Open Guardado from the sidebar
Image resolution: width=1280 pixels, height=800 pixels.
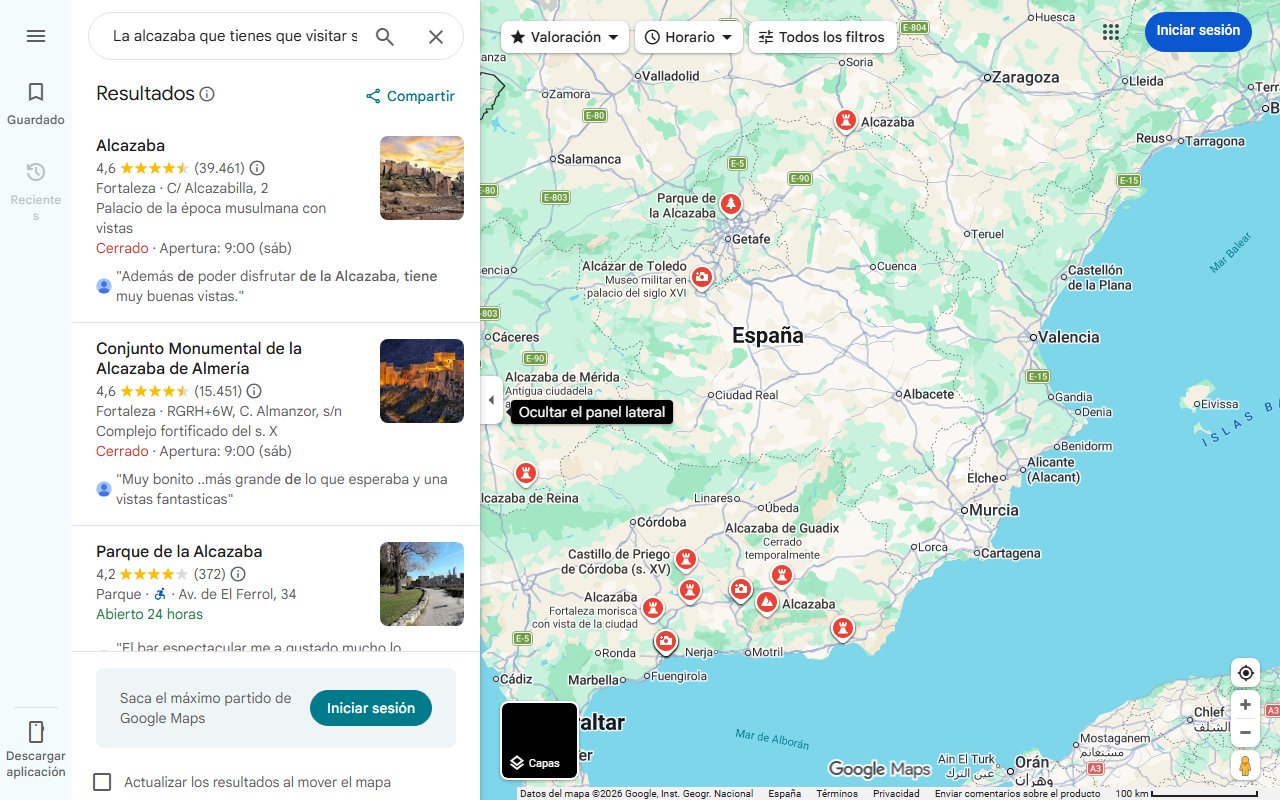point(36,100)
